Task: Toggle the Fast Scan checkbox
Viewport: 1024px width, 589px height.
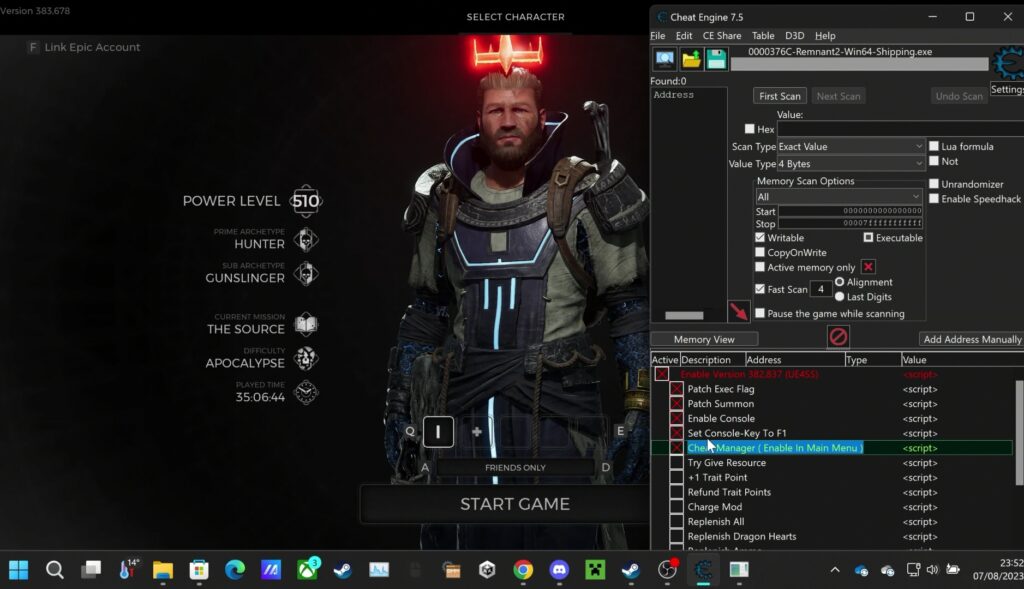Action: point(760,288)
